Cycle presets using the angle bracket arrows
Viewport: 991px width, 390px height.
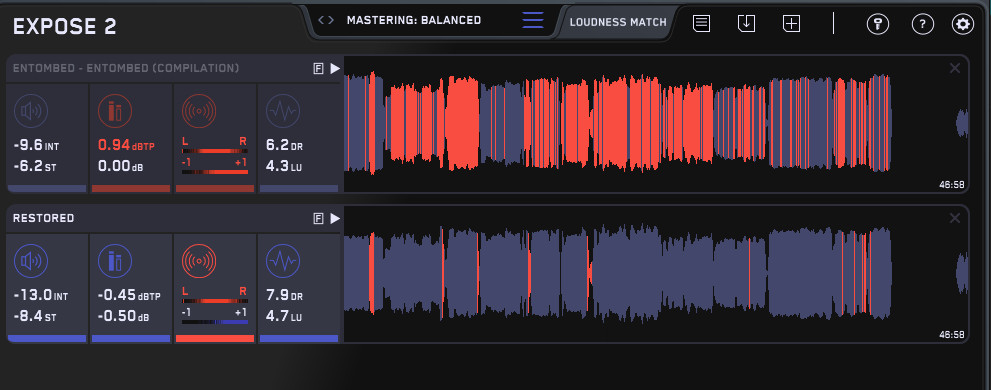click(x=326, y=20)
